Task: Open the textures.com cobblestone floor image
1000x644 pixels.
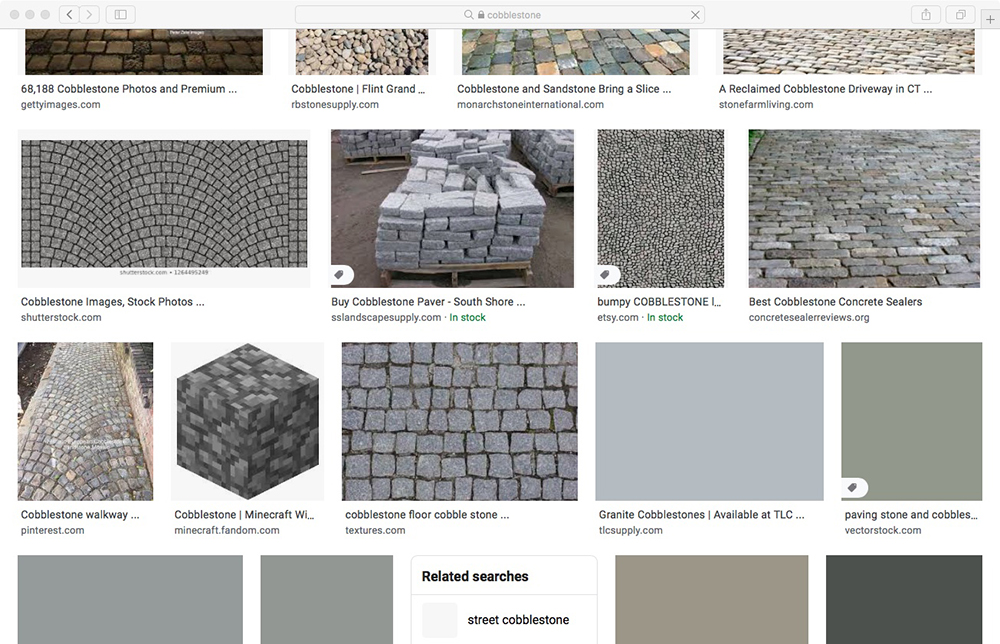Action: [459, 421]
